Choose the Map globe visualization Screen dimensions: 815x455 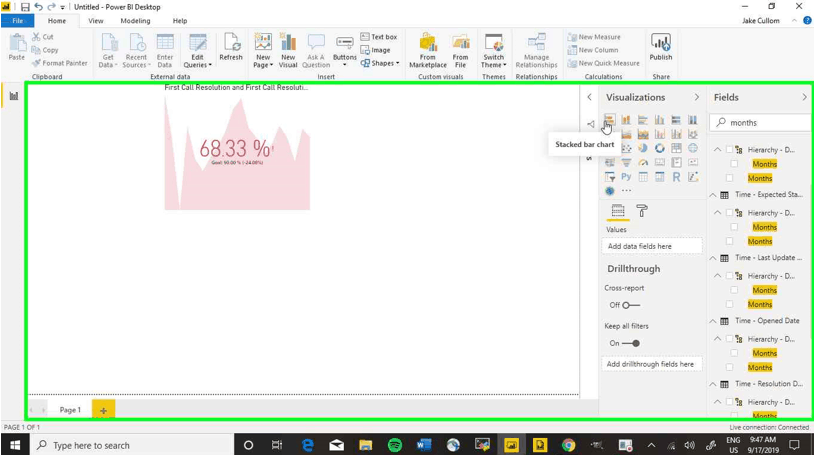tap(693, 149)
